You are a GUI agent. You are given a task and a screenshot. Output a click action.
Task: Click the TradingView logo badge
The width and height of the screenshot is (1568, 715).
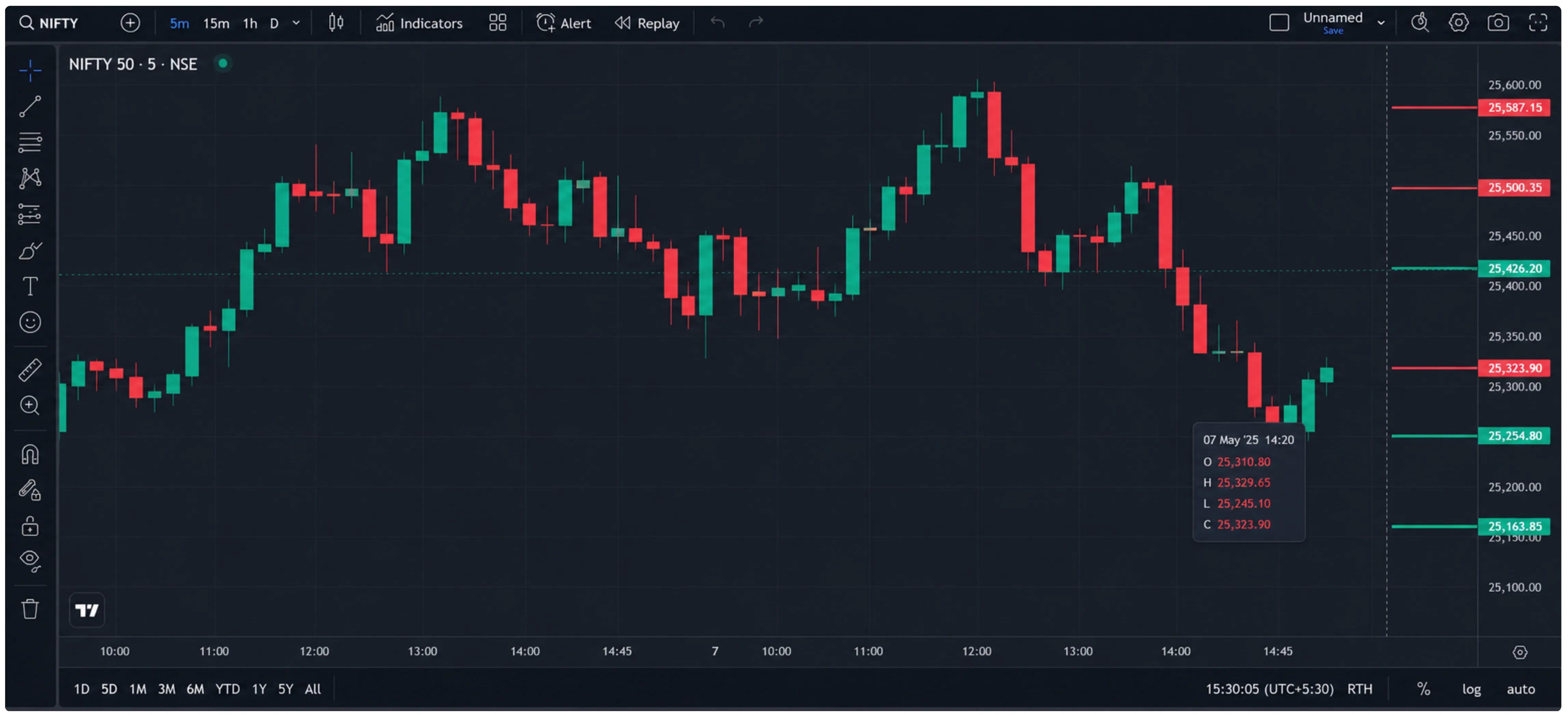click(x=87, y=610)
